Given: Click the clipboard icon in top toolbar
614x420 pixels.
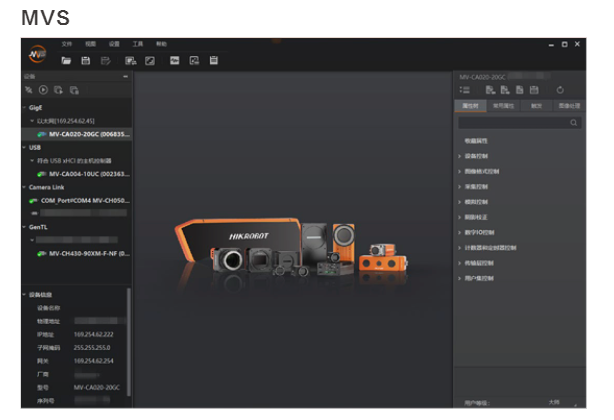Looking at the screenshot, I should click(x=214, y=61).
